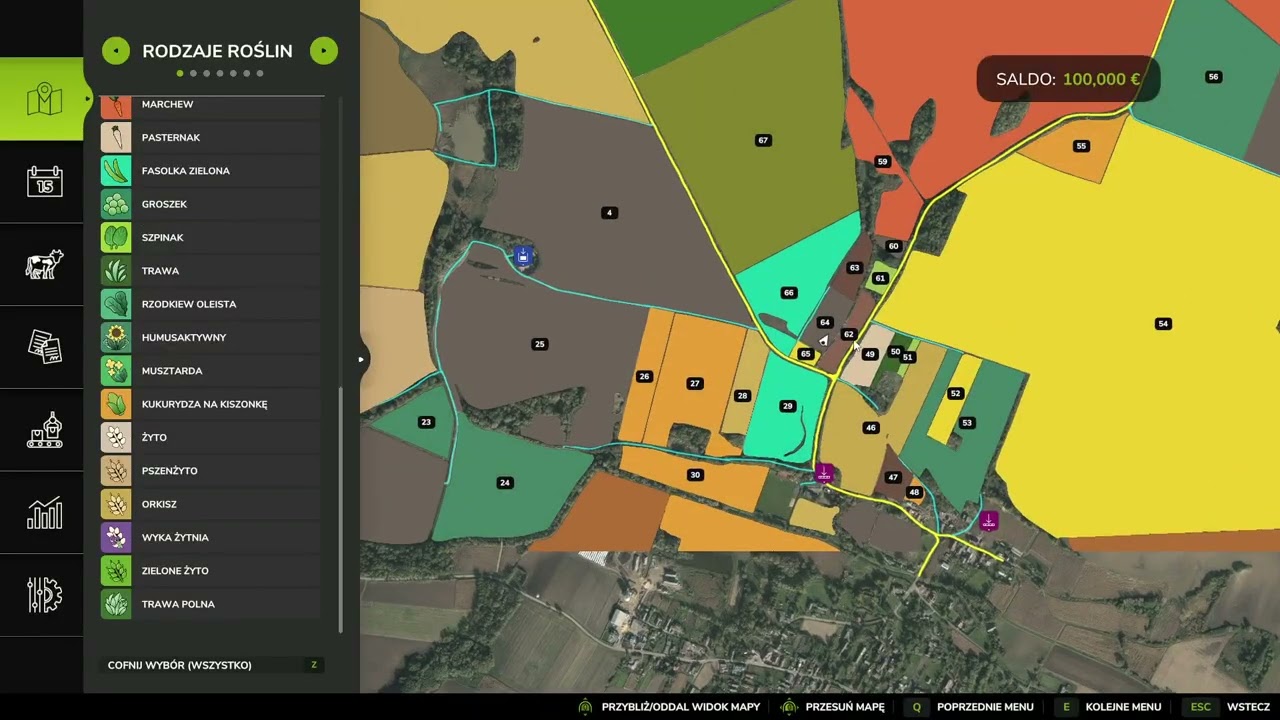1280x720 pixels.
Task: Click purple sell point marker near field 53
Action: coord(988,520)
